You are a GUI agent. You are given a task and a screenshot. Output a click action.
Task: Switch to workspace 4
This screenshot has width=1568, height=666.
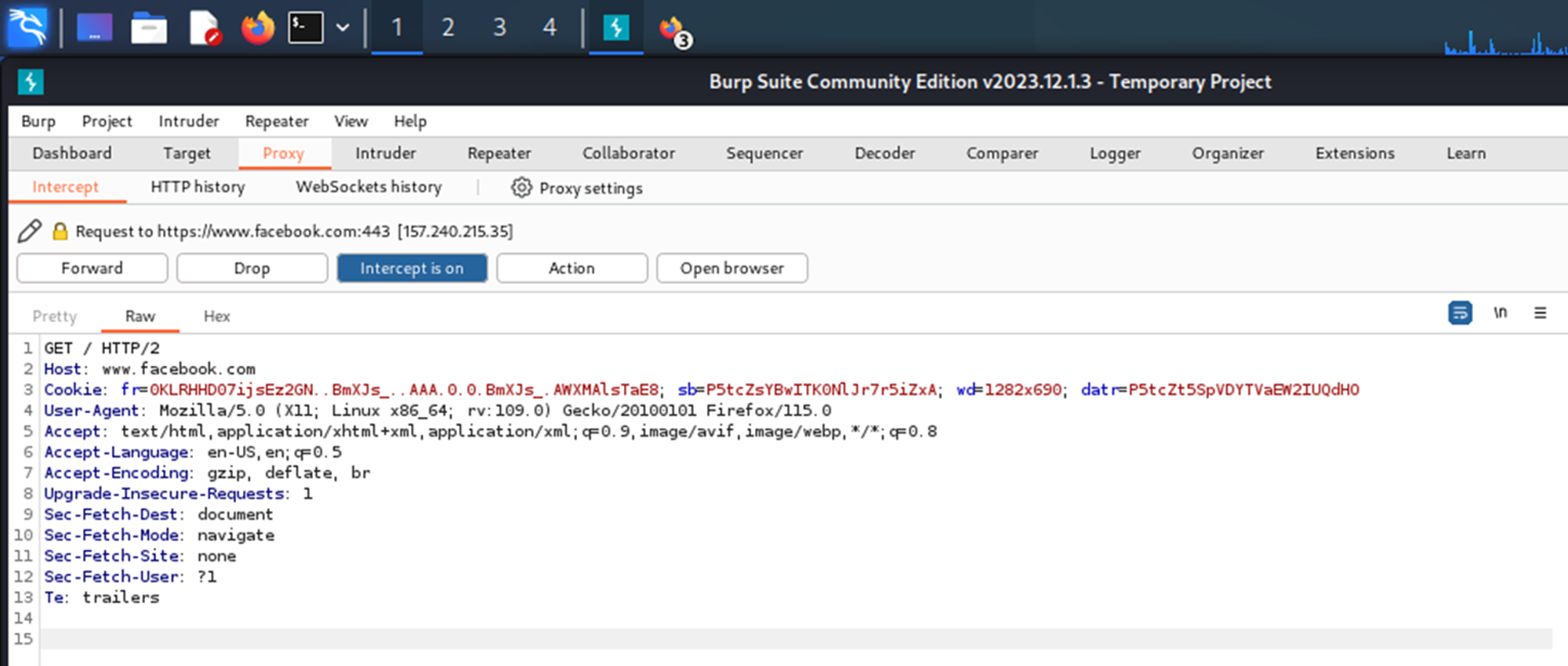tap(550, 28)
